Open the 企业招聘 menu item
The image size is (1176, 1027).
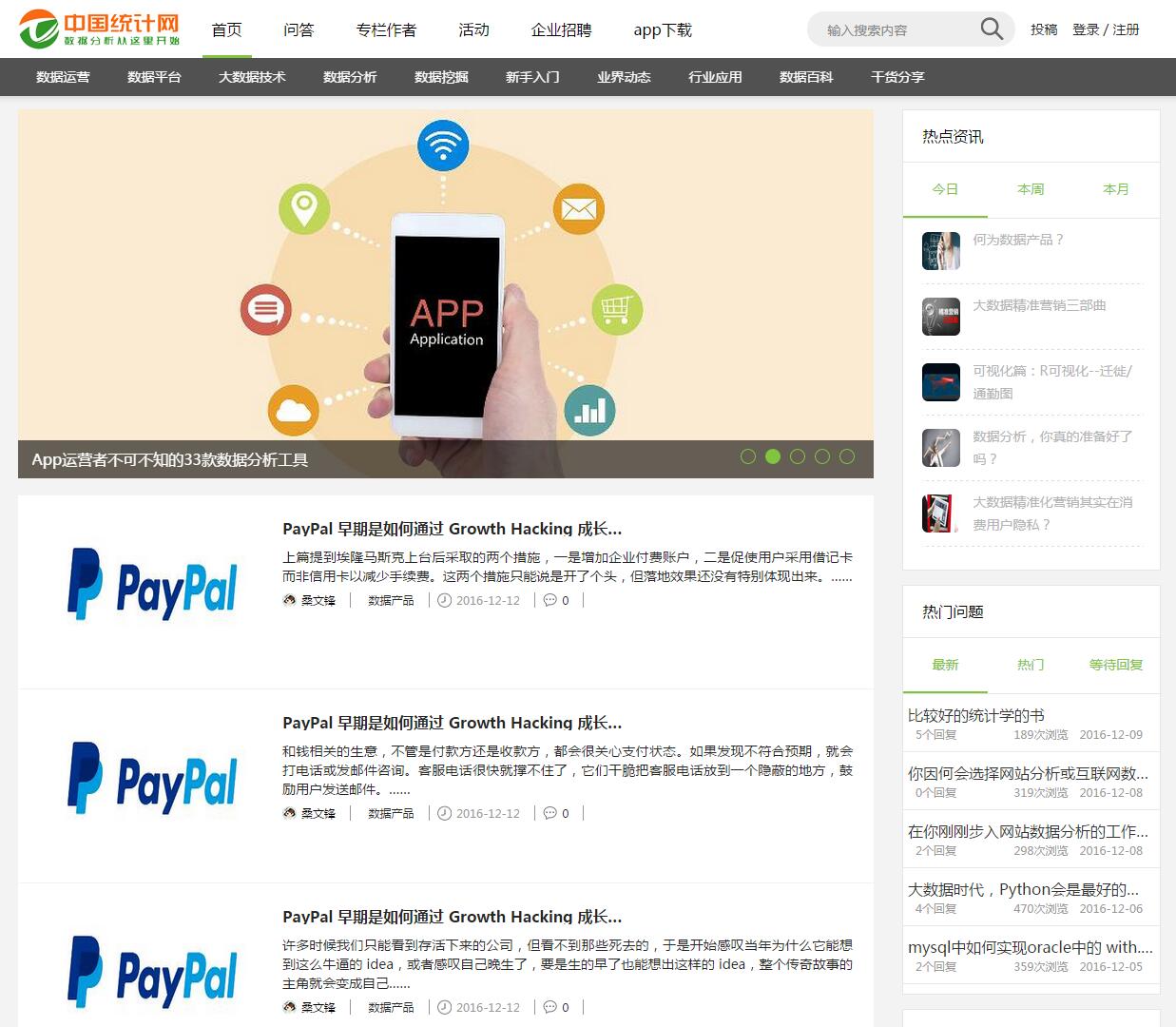pos(561,29)
